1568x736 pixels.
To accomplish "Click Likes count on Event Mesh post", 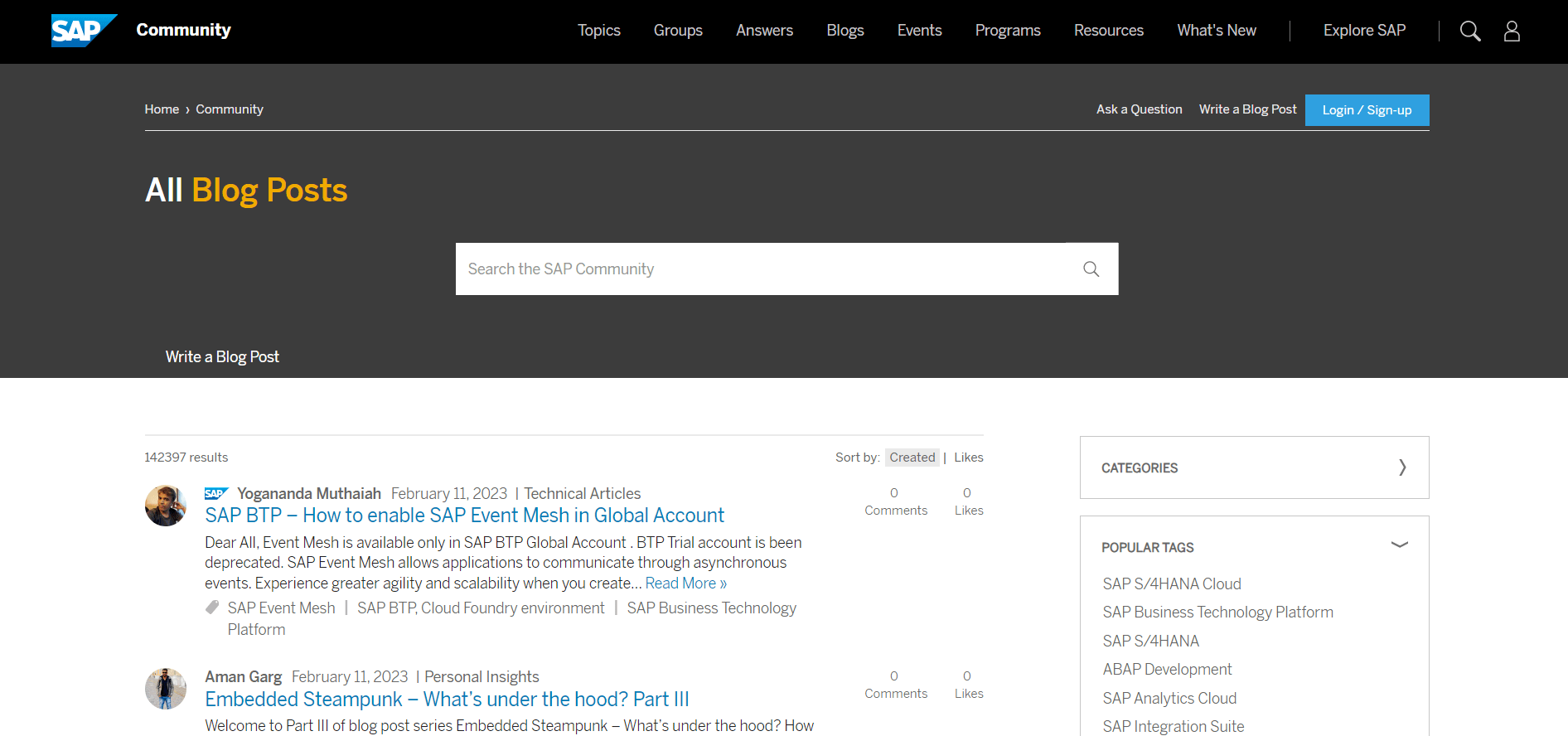I will coord(968,501).
